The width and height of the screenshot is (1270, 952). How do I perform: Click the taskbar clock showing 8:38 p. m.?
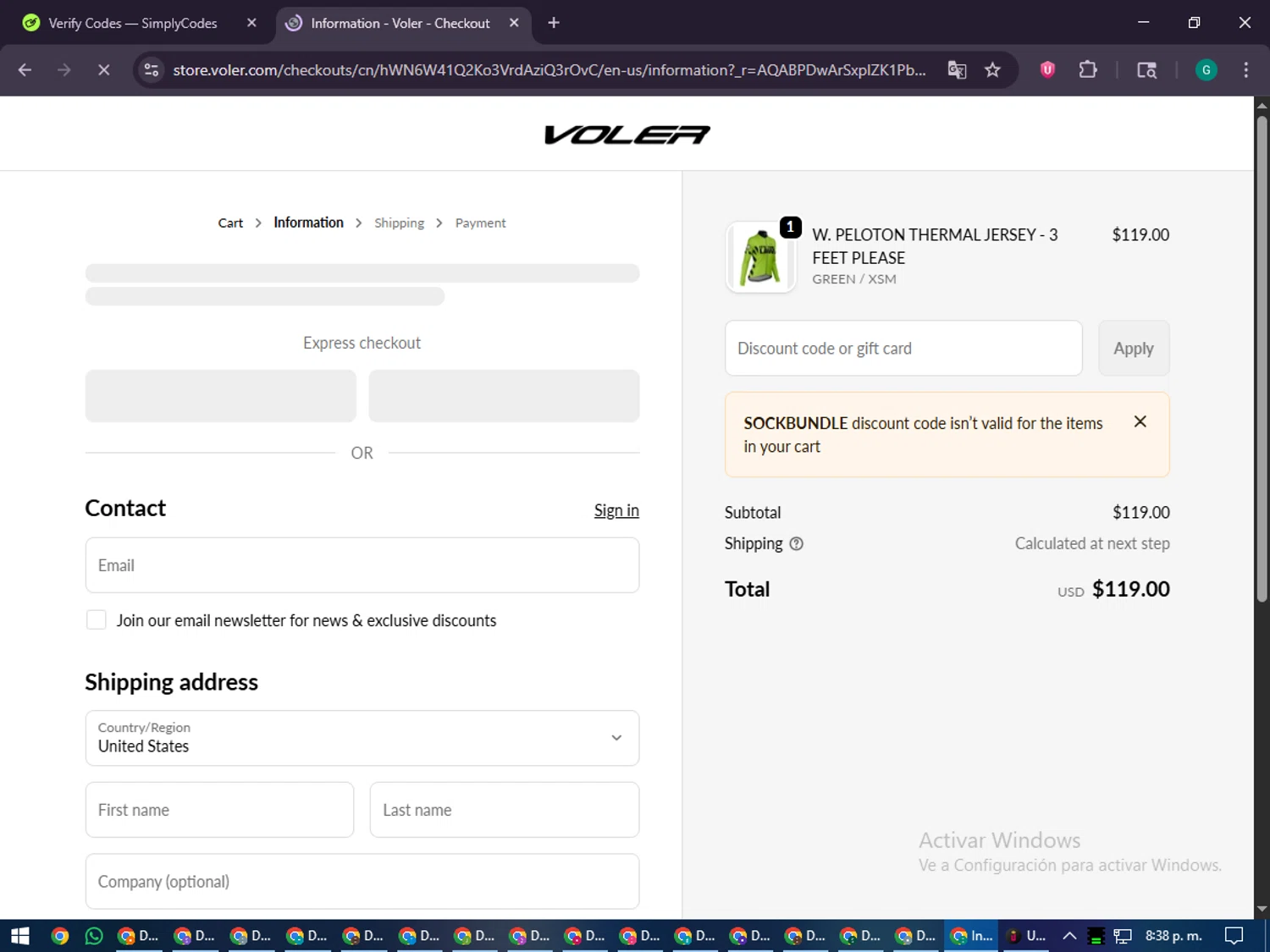[x=1173, y=936]
